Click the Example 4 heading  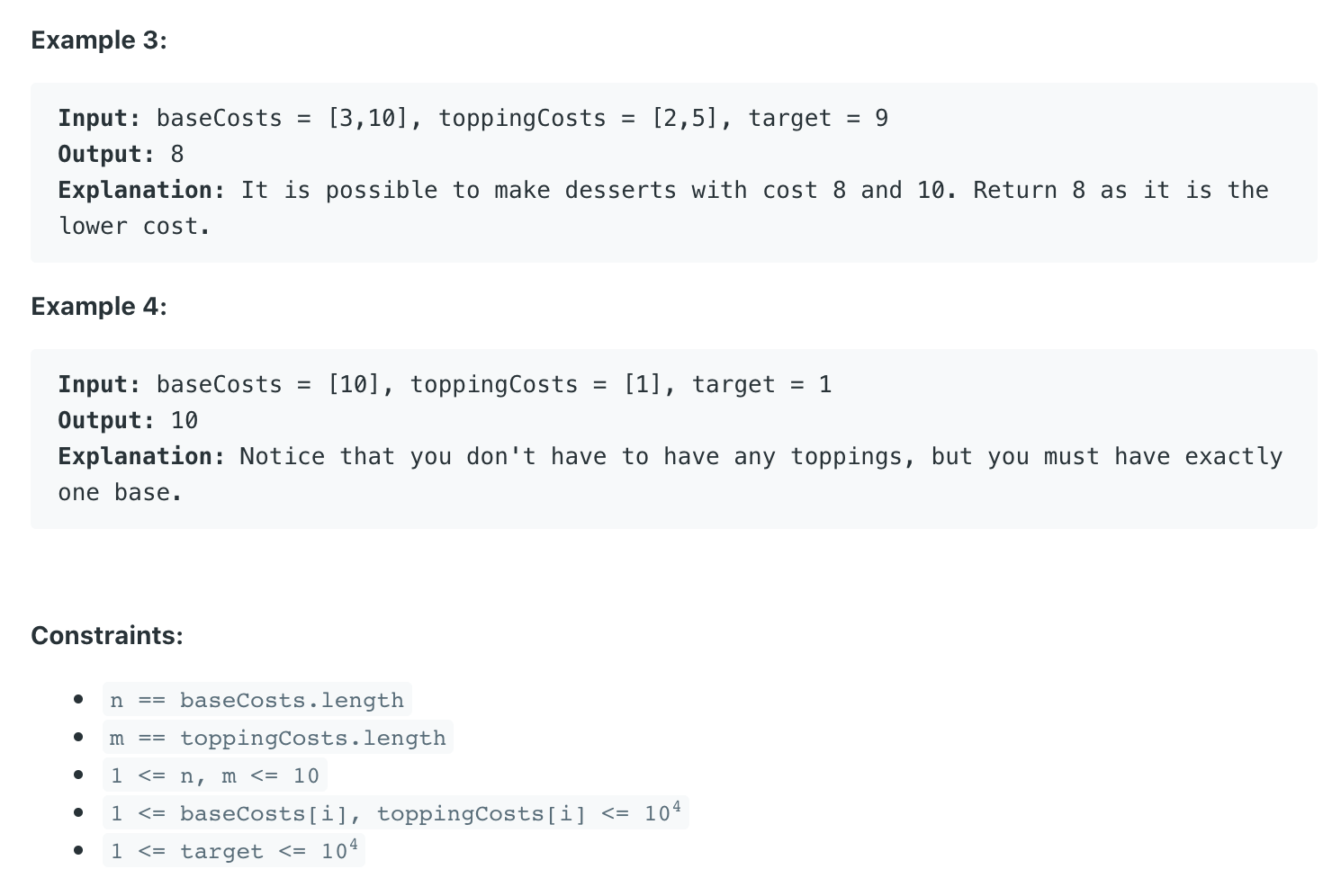(99, 307)
